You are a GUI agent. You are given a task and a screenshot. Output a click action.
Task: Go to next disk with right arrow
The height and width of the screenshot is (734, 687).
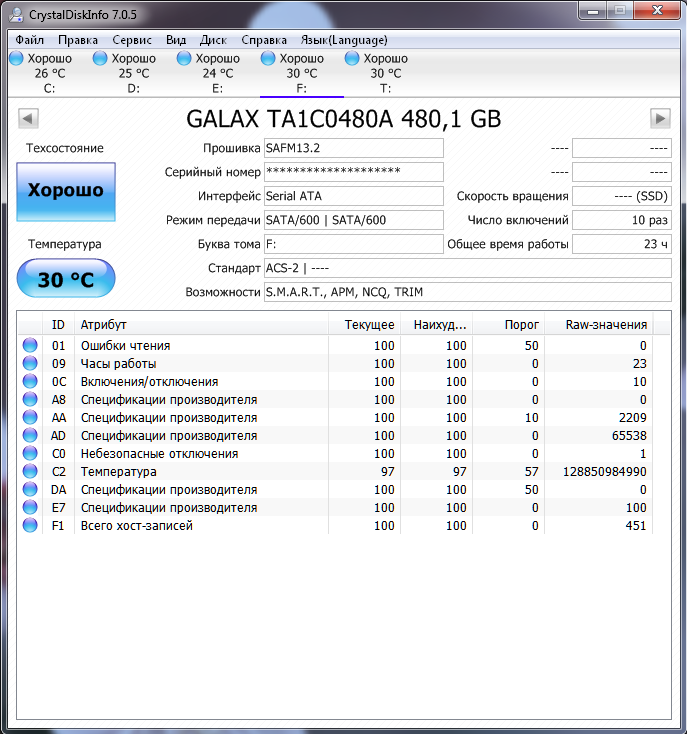click(x=660, y=118)
